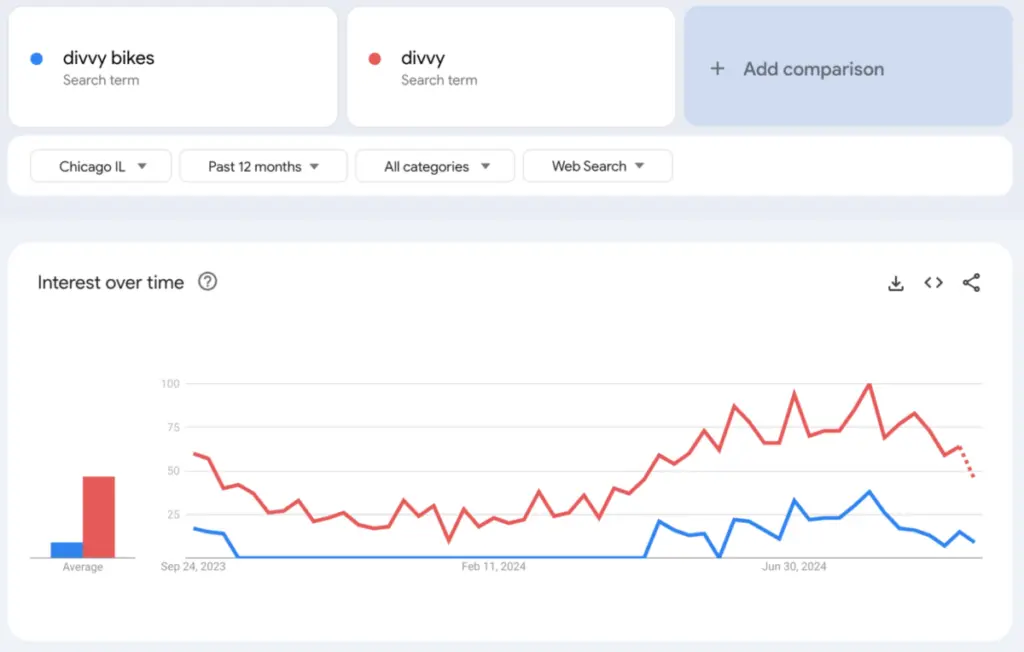Edit the divvy search term card
Screen dimensions: 1024x652
[x=423, y=58]
